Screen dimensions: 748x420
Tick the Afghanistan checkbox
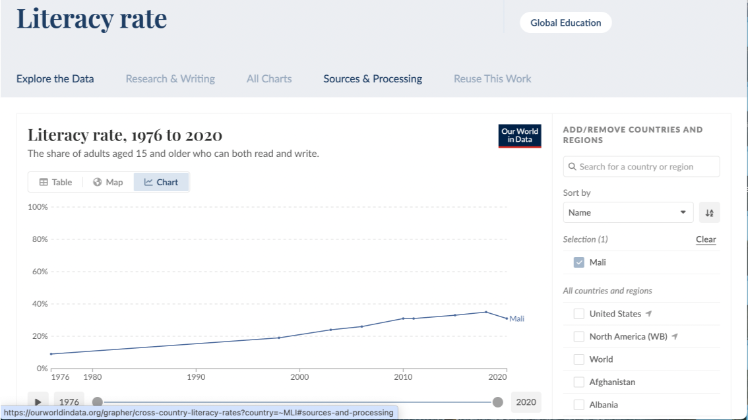579,382
